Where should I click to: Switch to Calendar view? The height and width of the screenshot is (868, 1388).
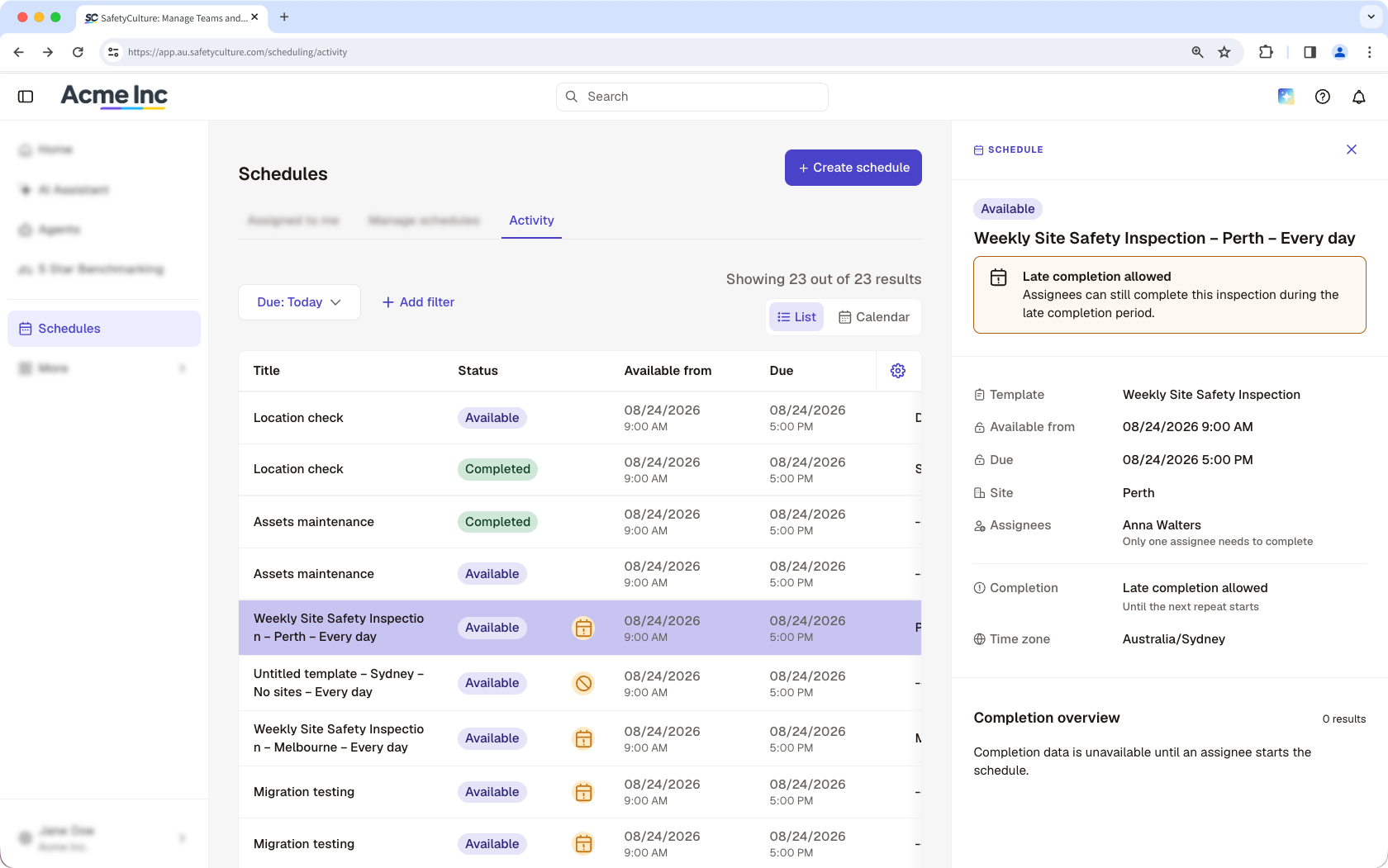pyautogui.click(x=874, y=317)
